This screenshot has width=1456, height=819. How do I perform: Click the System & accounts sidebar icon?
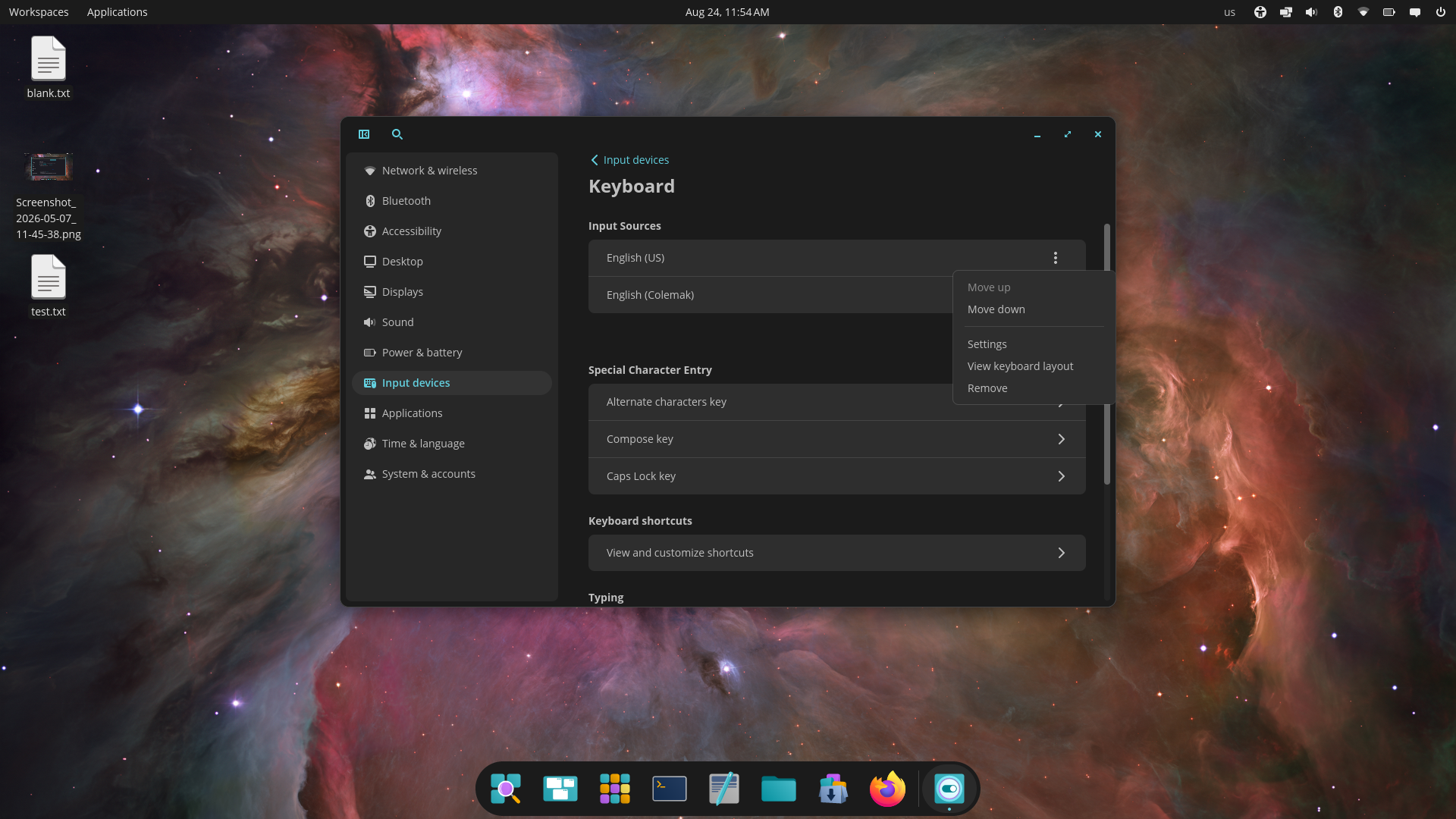point(369,474)
